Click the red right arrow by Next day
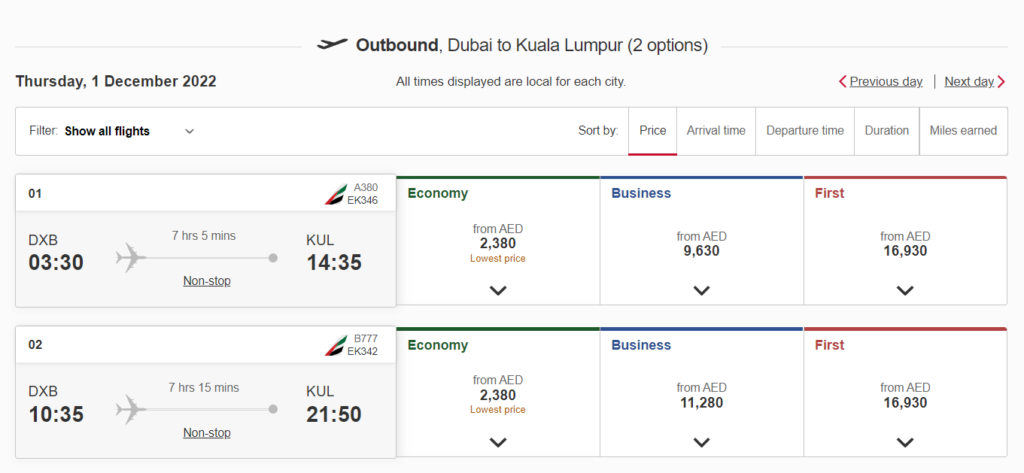This screenshot has width=1024, height=473. (1001, 82)
